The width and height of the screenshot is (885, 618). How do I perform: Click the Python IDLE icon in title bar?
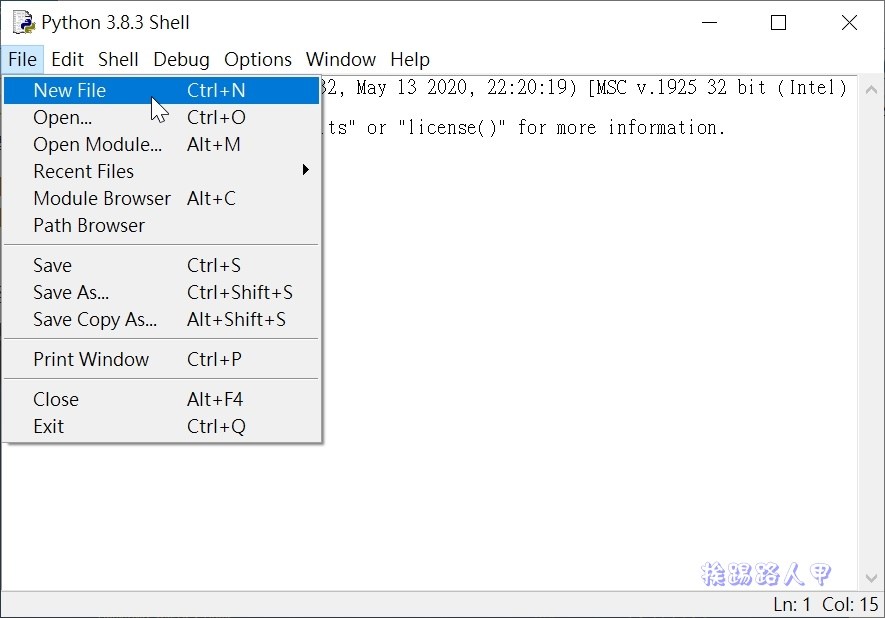pos(24,23)
